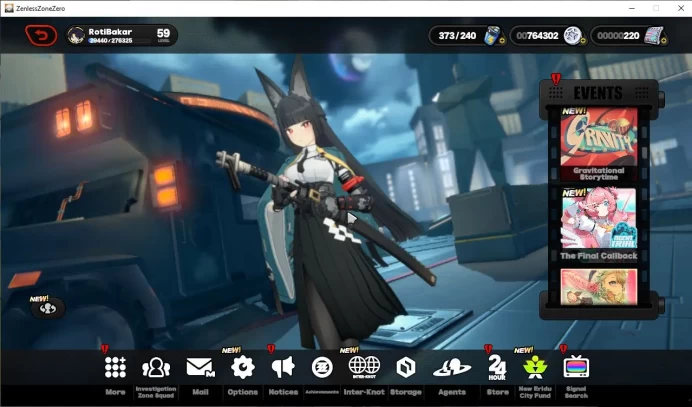This screenshot has height=407, width=692.
Task: Click the Inter-Knot label text
Action: click(364, 392)
